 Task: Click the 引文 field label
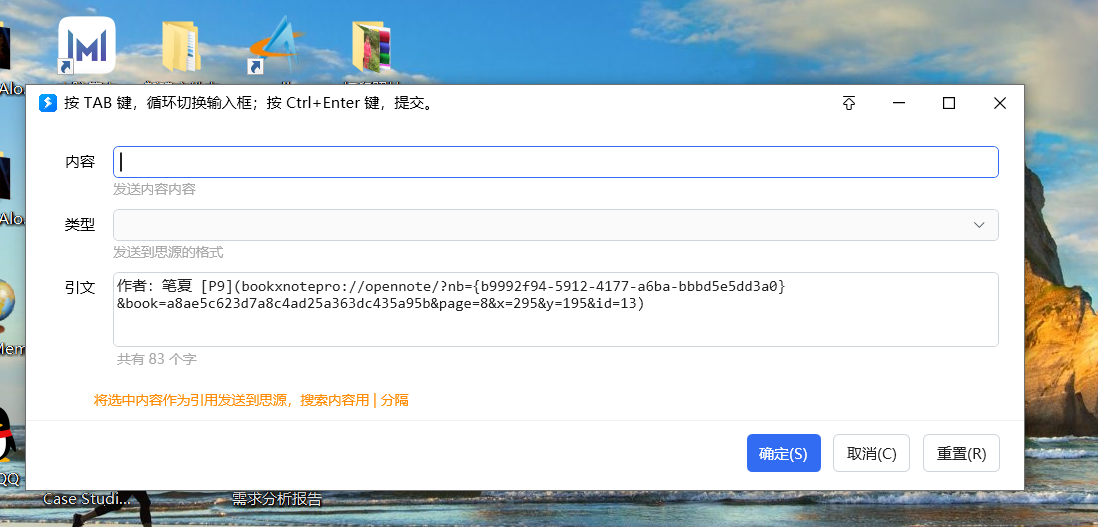[x=80, y=287]
